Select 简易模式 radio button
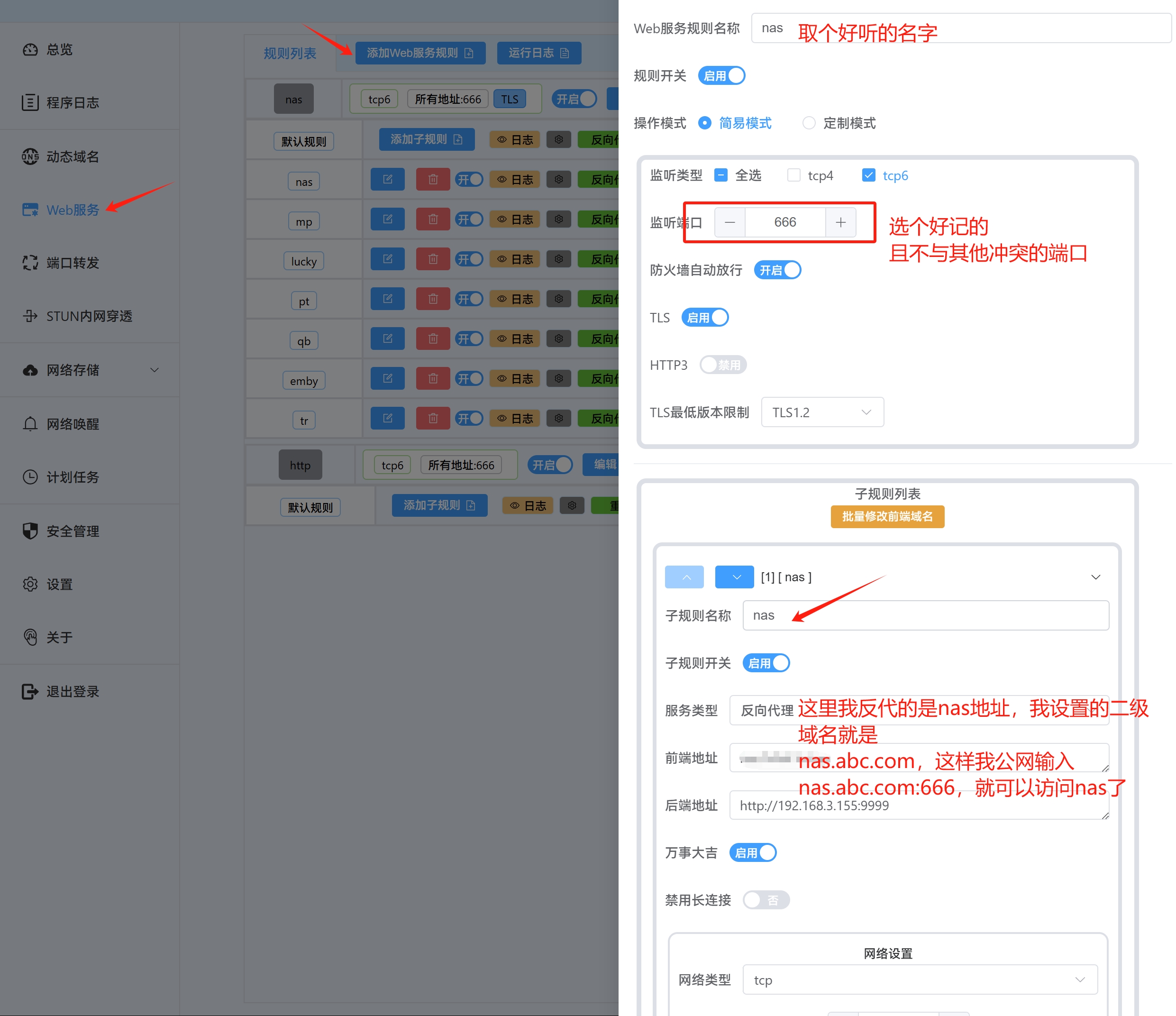1176x1016 pixels. coord(704,123)
